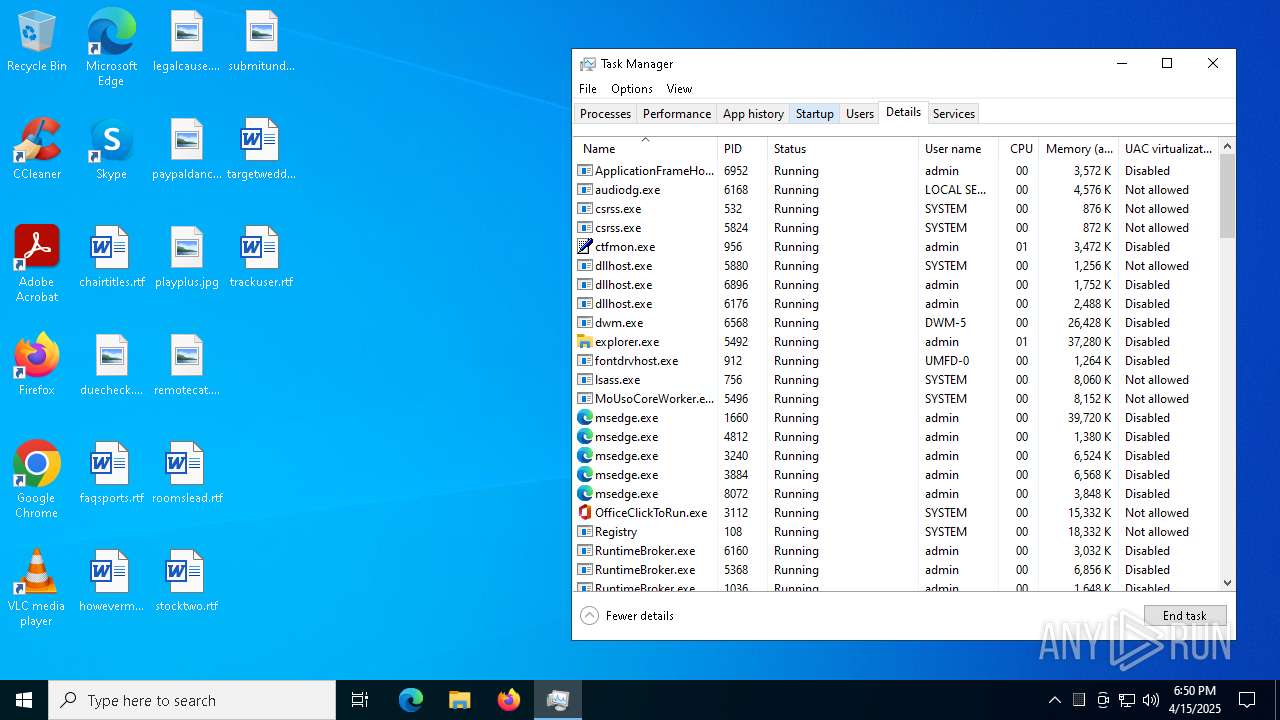Select the playplus.jpg file on desktop
This screenshot has width=1280, height=720.
tap(186, 257)
